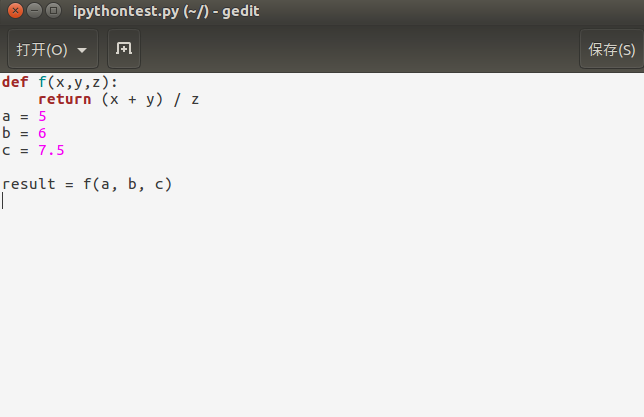Click the variable c assignment line start
The width and height of the screenshot is (644, 417).
6,150
